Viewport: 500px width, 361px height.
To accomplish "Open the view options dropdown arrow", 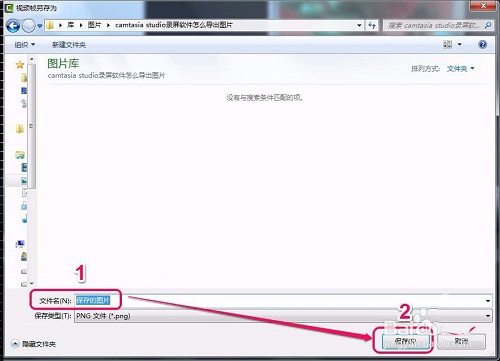I will point(460,44).
